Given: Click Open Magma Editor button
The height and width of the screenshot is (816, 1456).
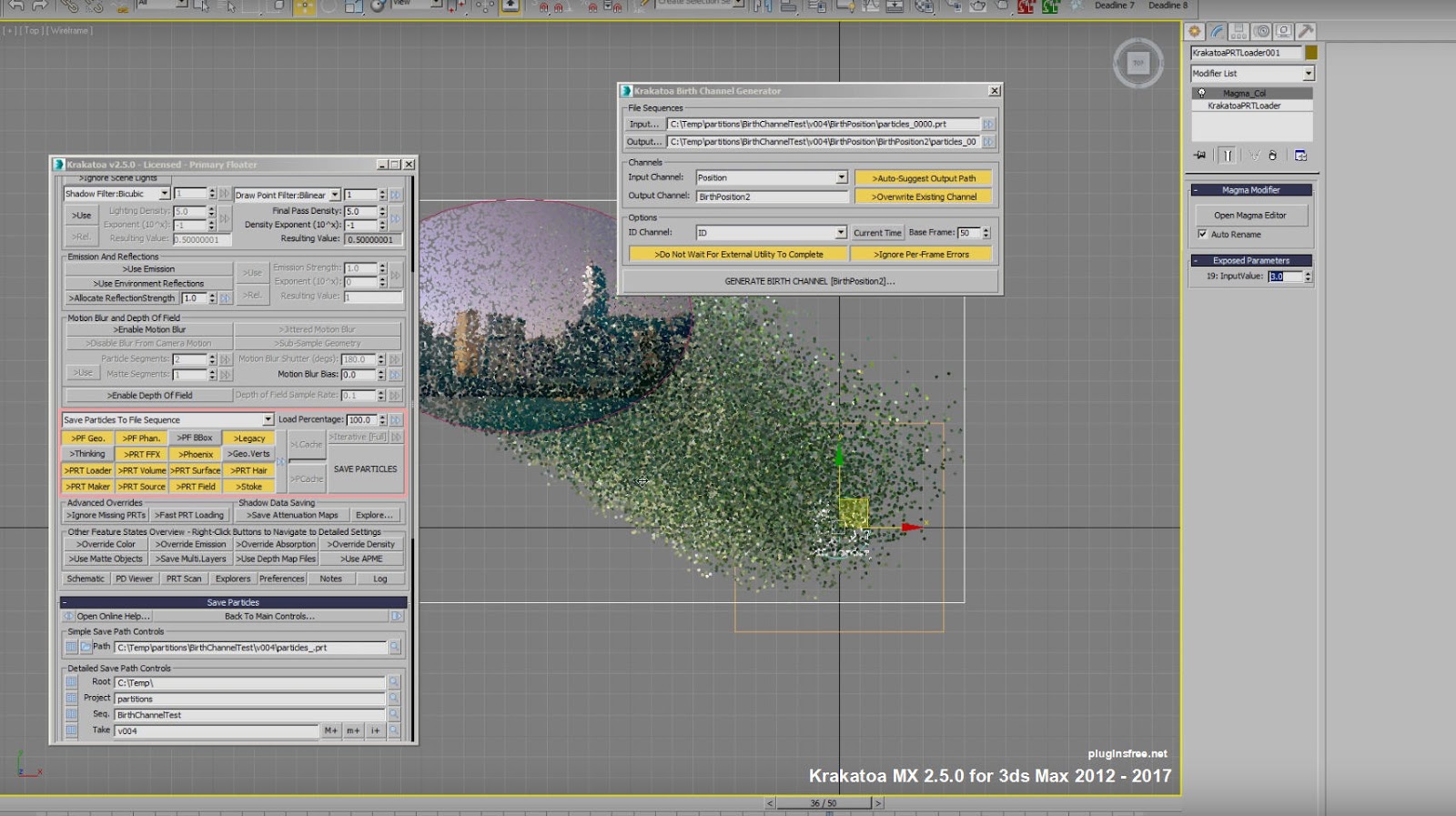Looking at the screenshot, I should point(1250,216).
